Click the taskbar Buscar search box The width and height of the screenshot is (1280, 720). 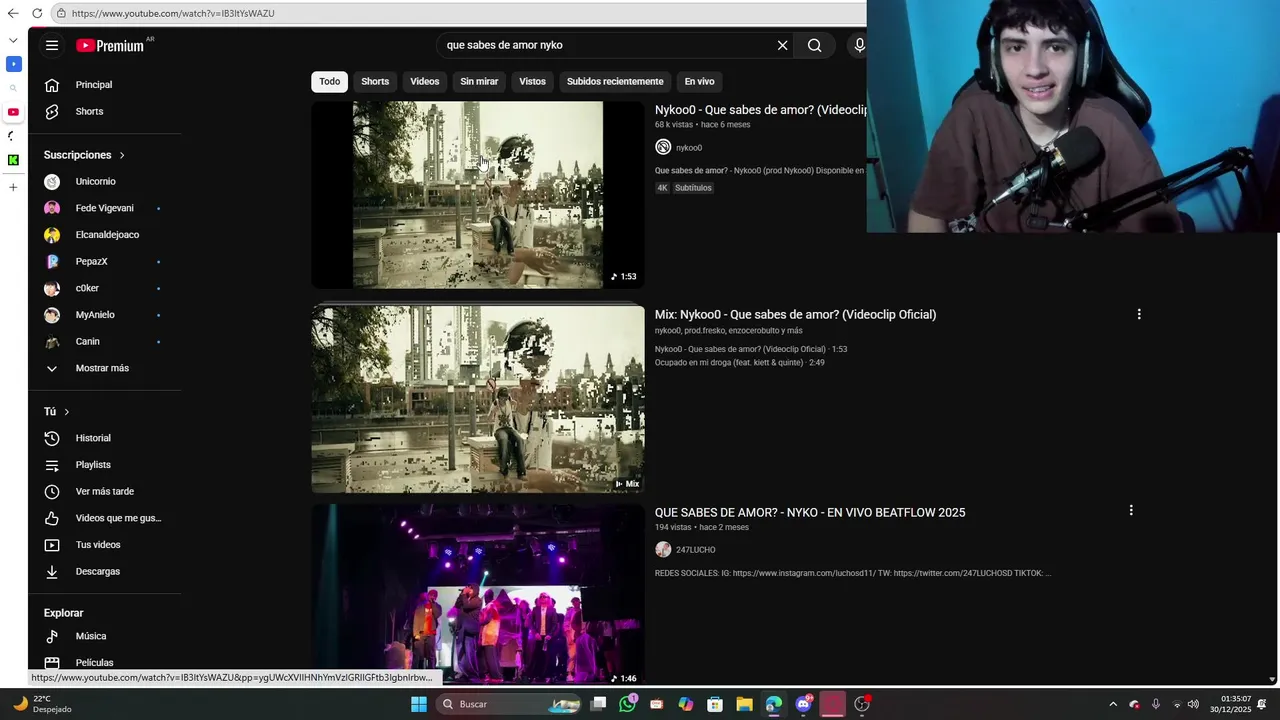(x=510, y=704)
